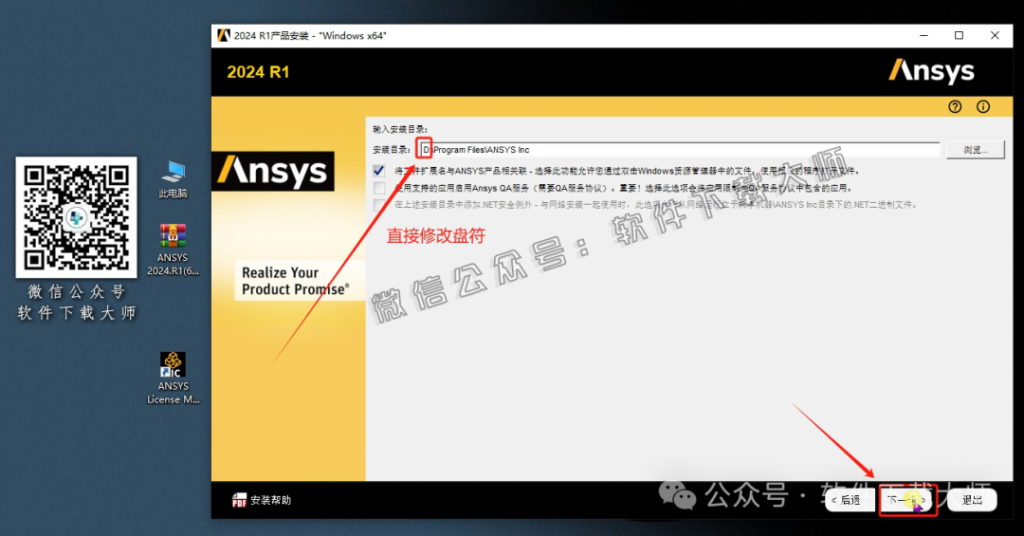Open the 安装帮助 PDF help link
Image resolution: width=1024 pixels, height=536 pixels.
[262, 500]
